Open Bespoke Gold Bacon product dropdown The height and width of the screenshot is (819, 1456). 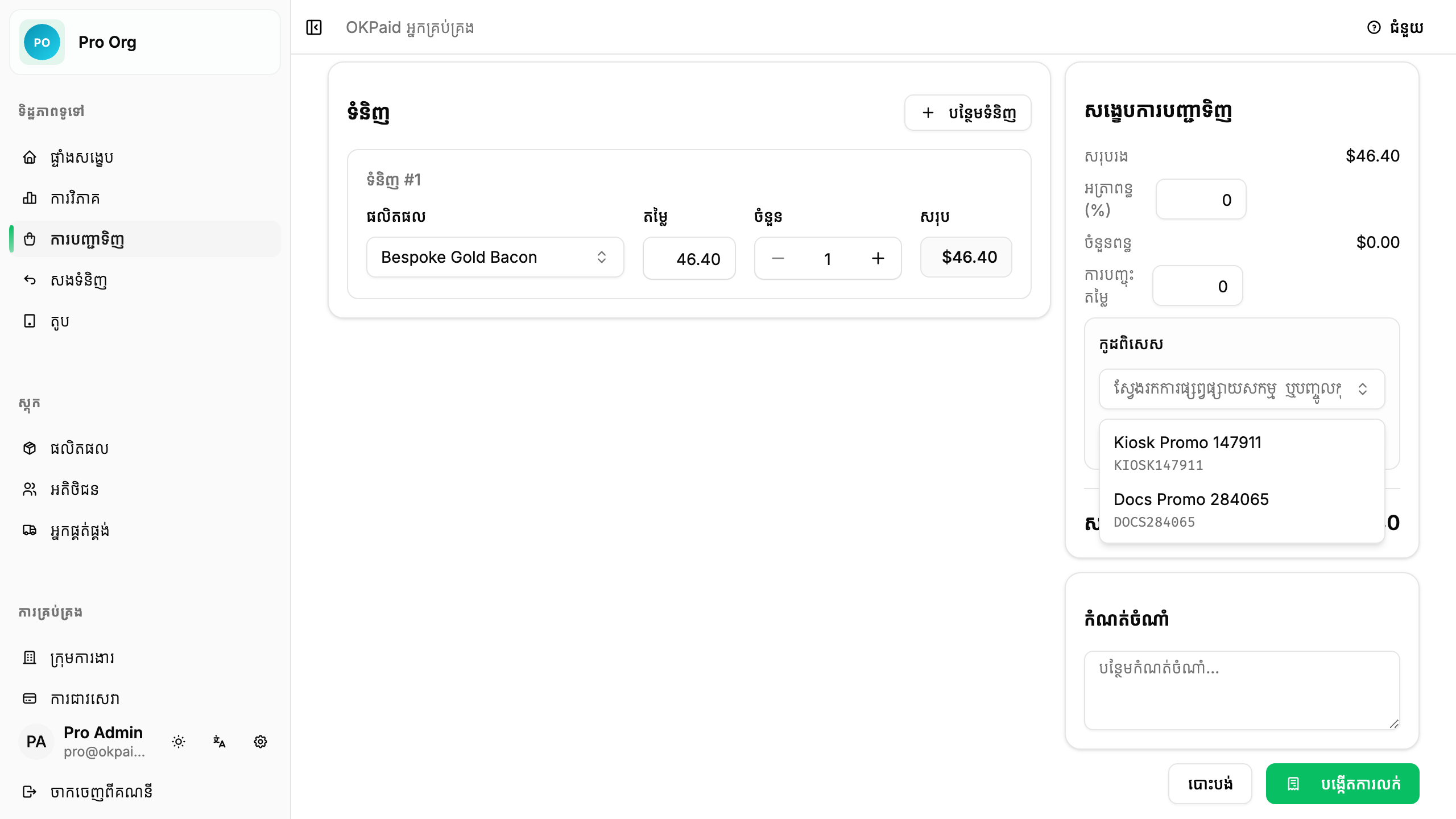[495, 257]
